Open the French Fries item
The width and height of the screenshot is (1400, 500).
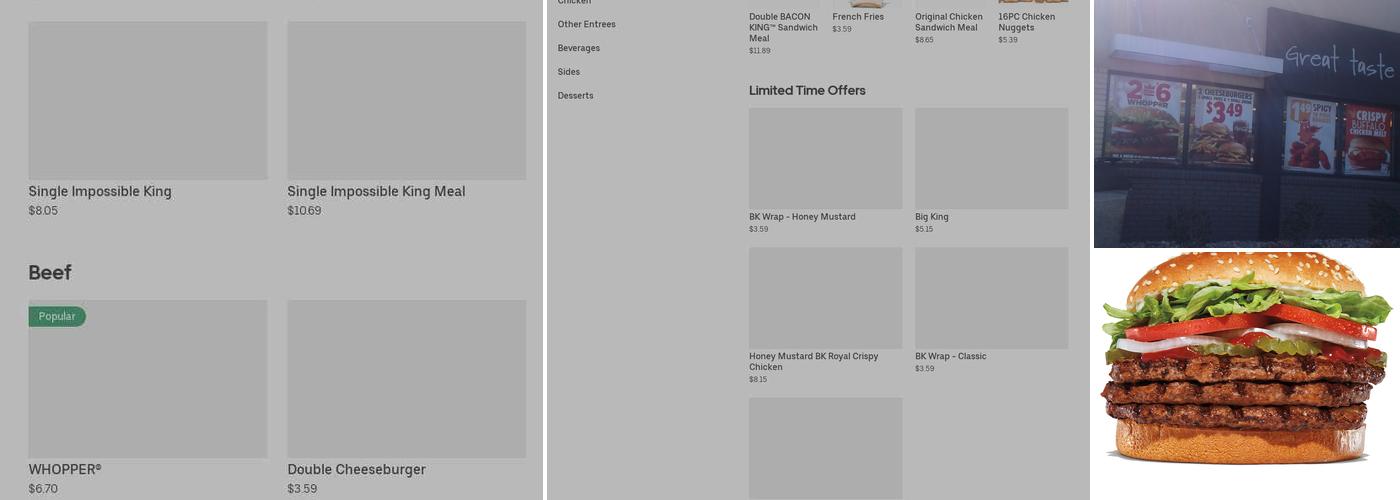pos(856,17)
